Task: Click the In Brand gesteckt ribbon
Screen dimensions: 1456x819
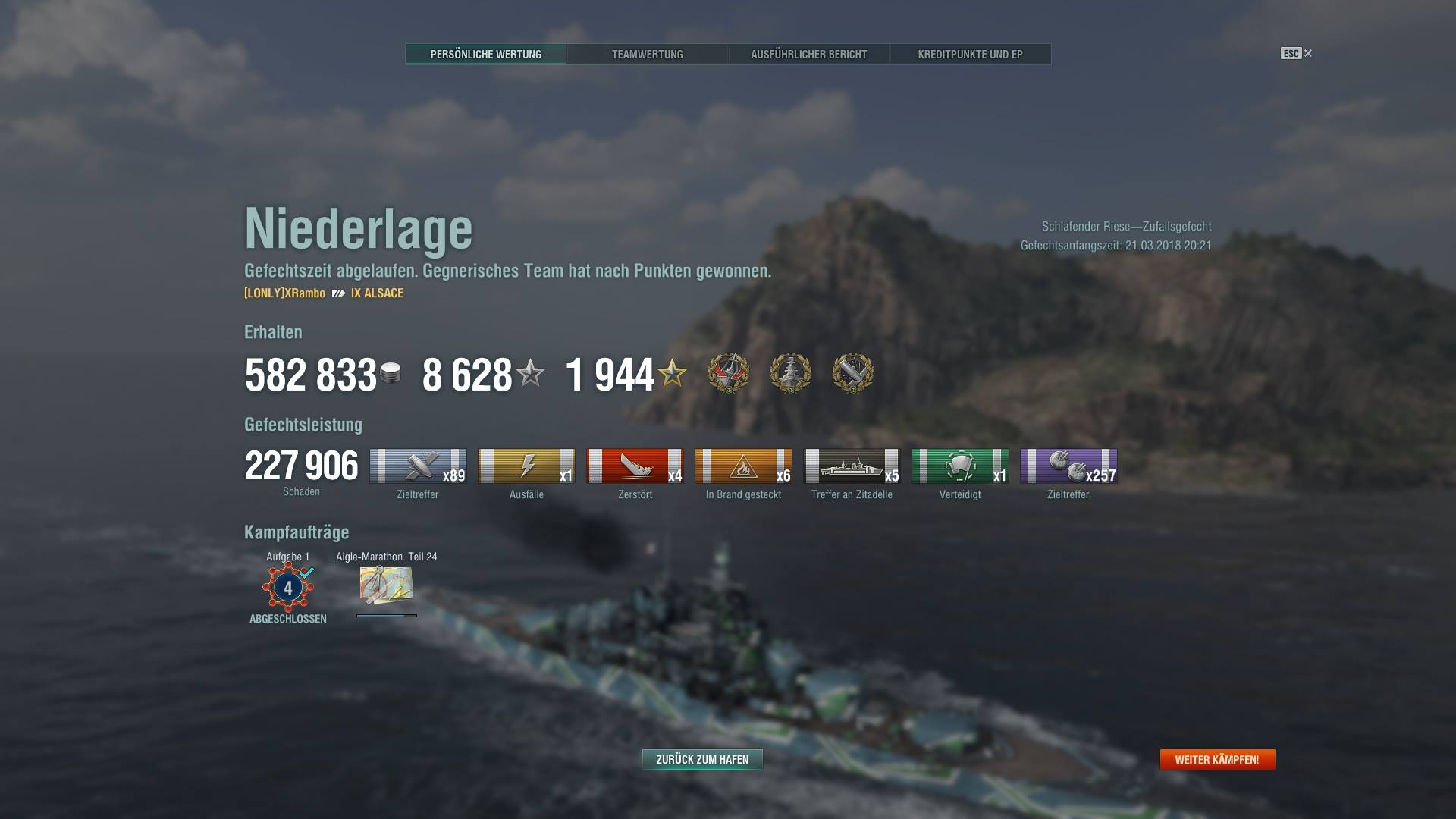Action: (x=743, y=466)
